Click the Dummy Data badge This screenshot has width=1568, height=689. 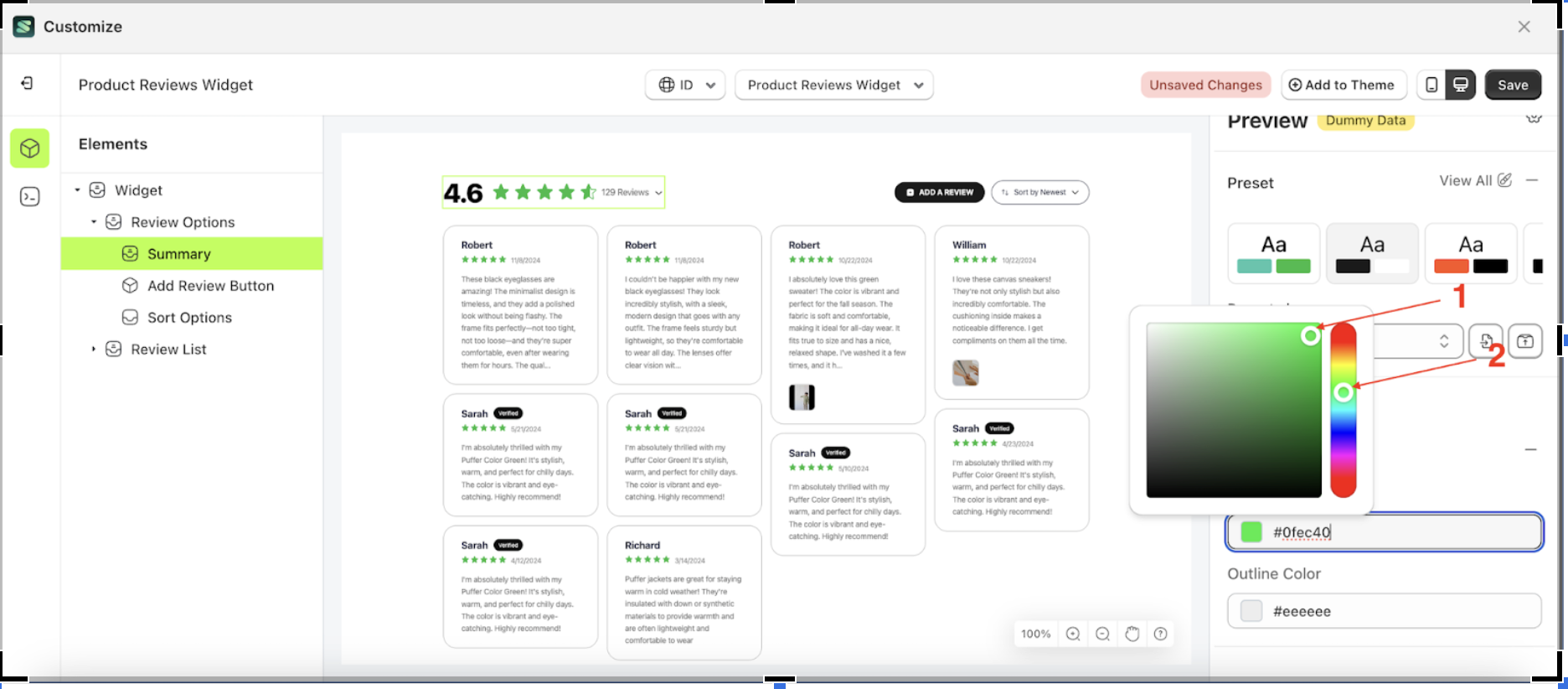tap(1365, 121)
